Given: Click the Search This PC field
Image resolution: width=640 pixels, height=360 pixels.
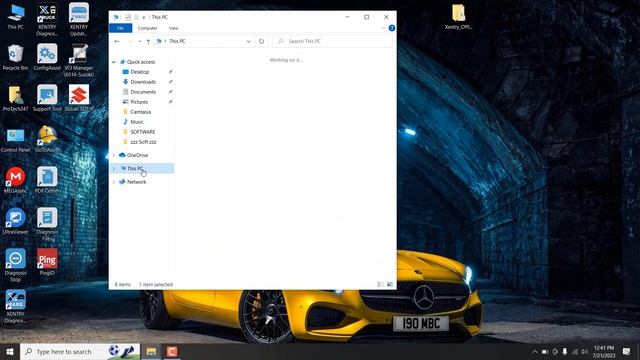Looking at the screenshot, I should pyautogui.click(x=333, y=41).
